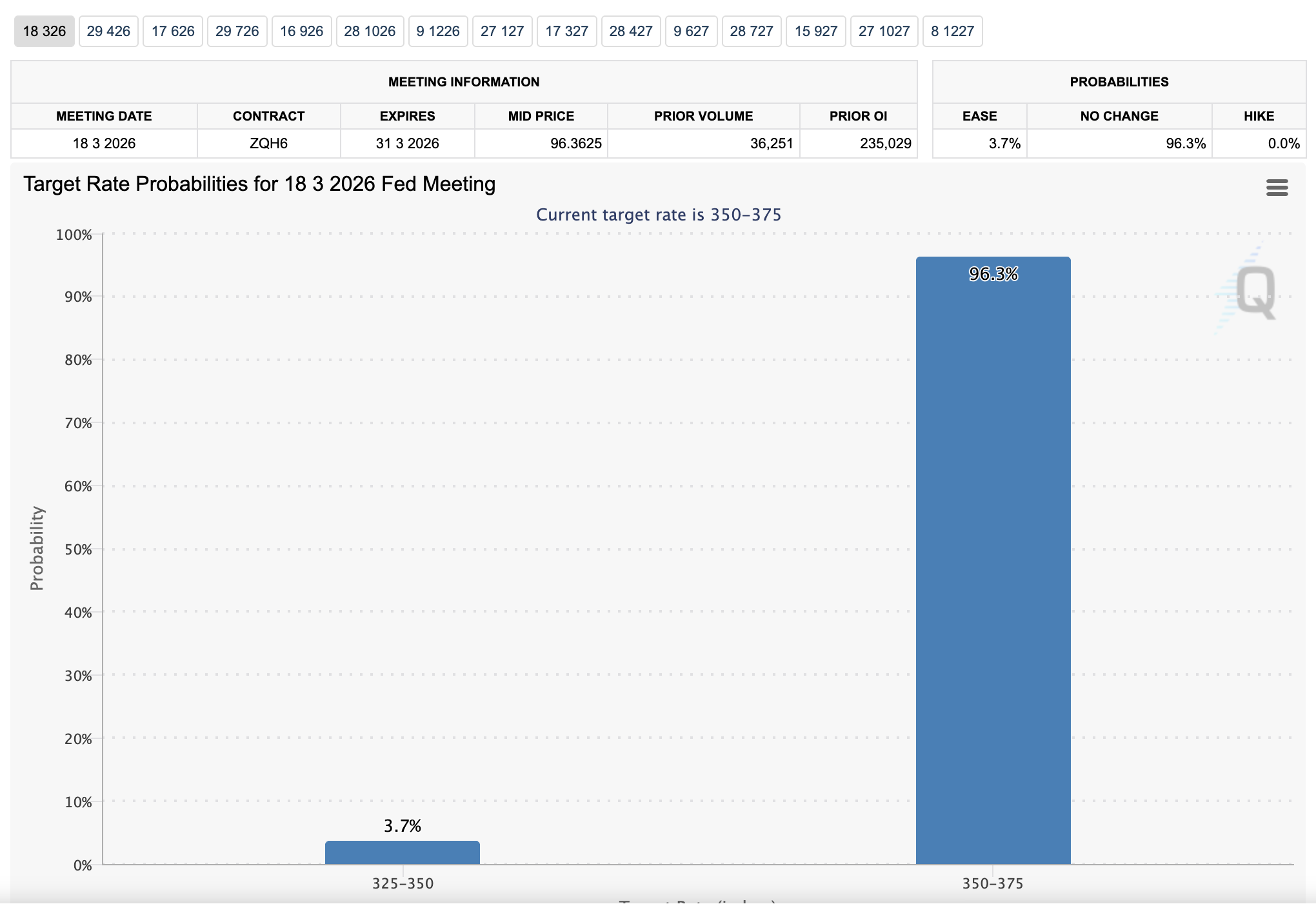Image resolution: width=1316 pixels, height=904 pixels.
Task: Open the 15 927 meeting tab
Action: point(816,32)
